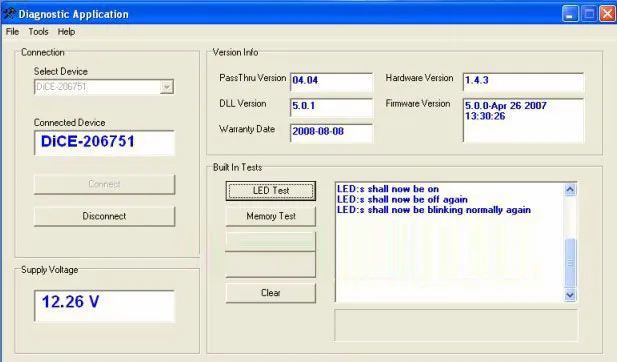
Task: Open the Tools menu
Action: [x=38, y=31]
